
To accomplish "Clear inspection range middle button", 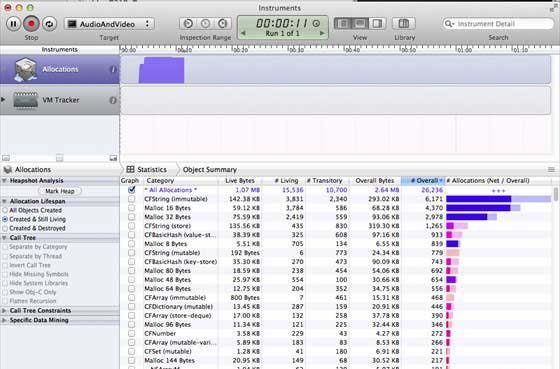I will point(205,24).
